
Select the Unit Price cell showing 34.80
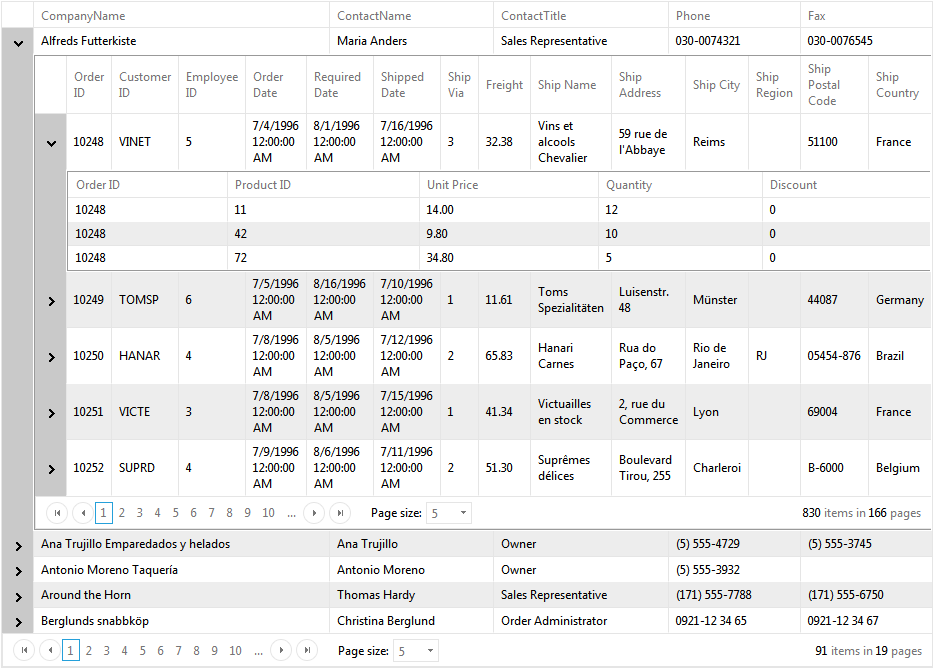[x=440, y=258]
